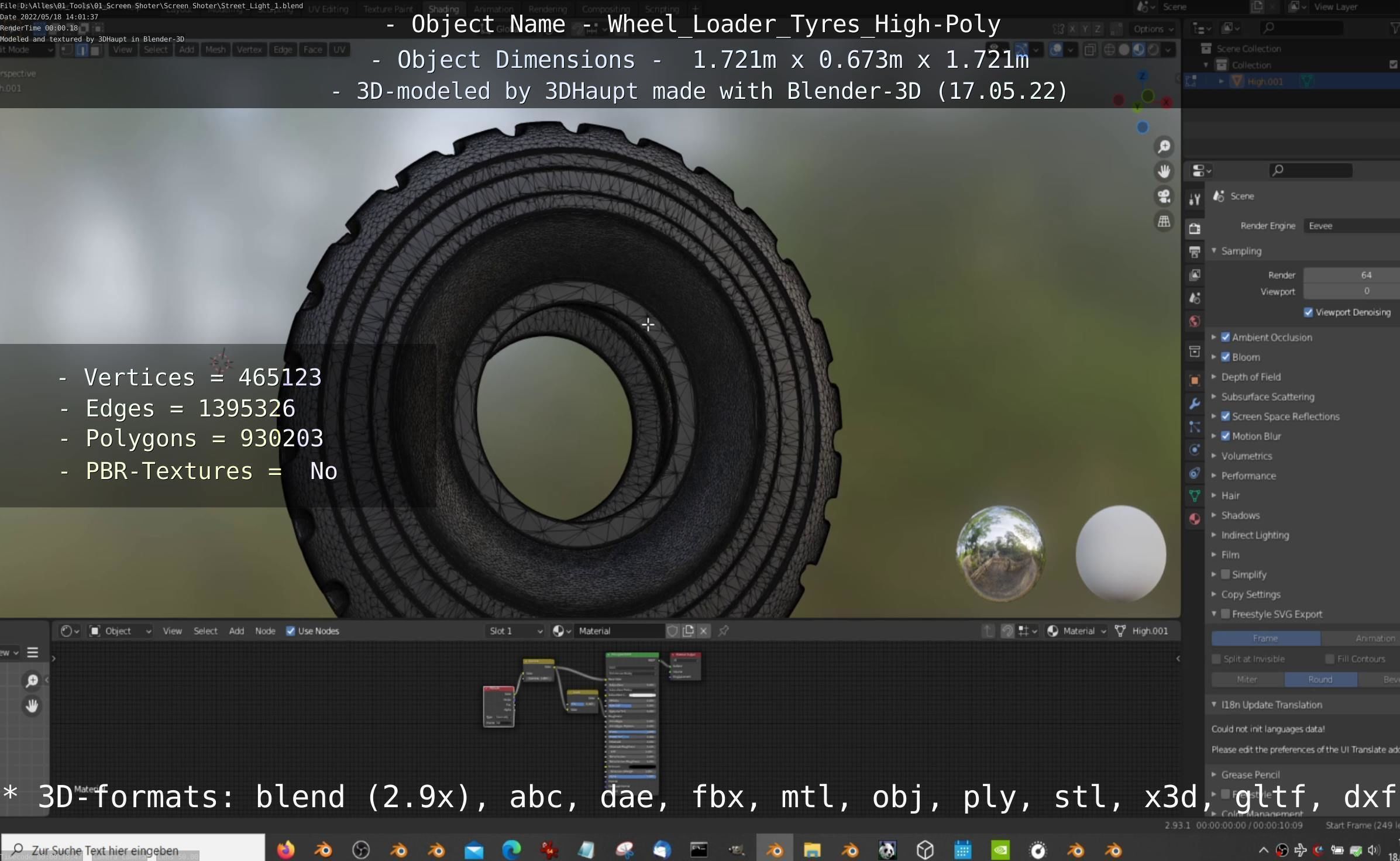The height and width of the screenshot is (861, 1400).
Task: Enable the Split at Invisible checkbox
Action: (1216, 659)
